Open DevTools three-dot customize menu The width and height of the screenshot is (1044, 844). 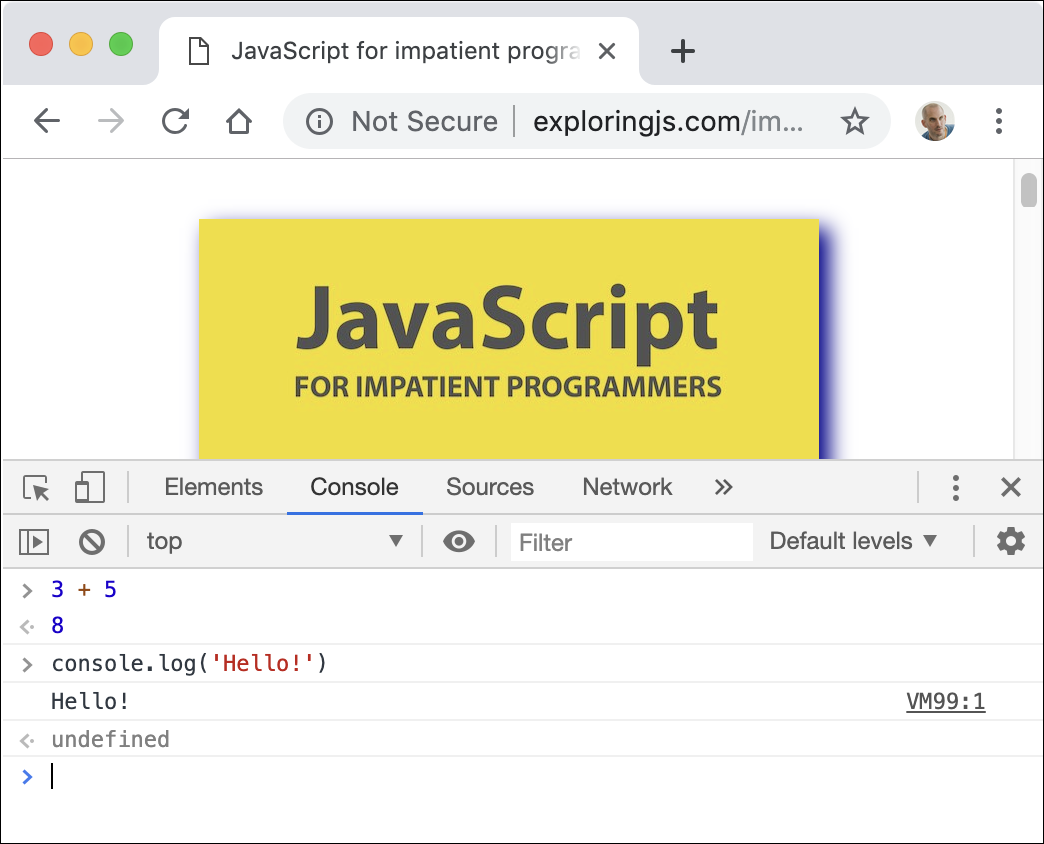(x=956, y=488)
